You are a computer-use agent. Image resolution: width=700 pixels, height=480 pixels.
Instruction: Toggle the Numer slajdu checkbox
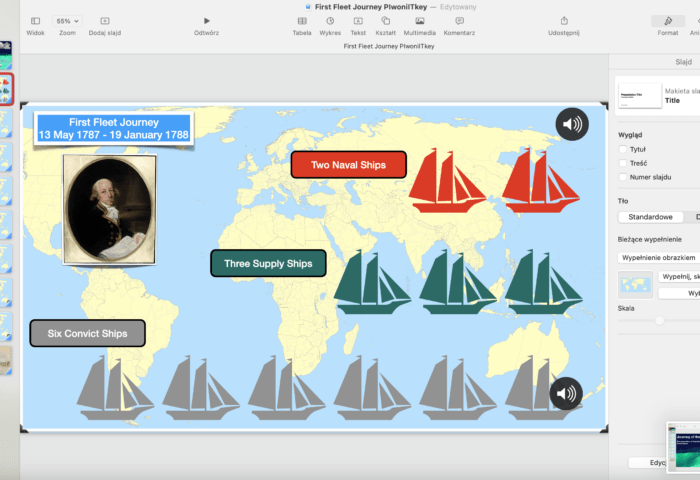(624, 177)
